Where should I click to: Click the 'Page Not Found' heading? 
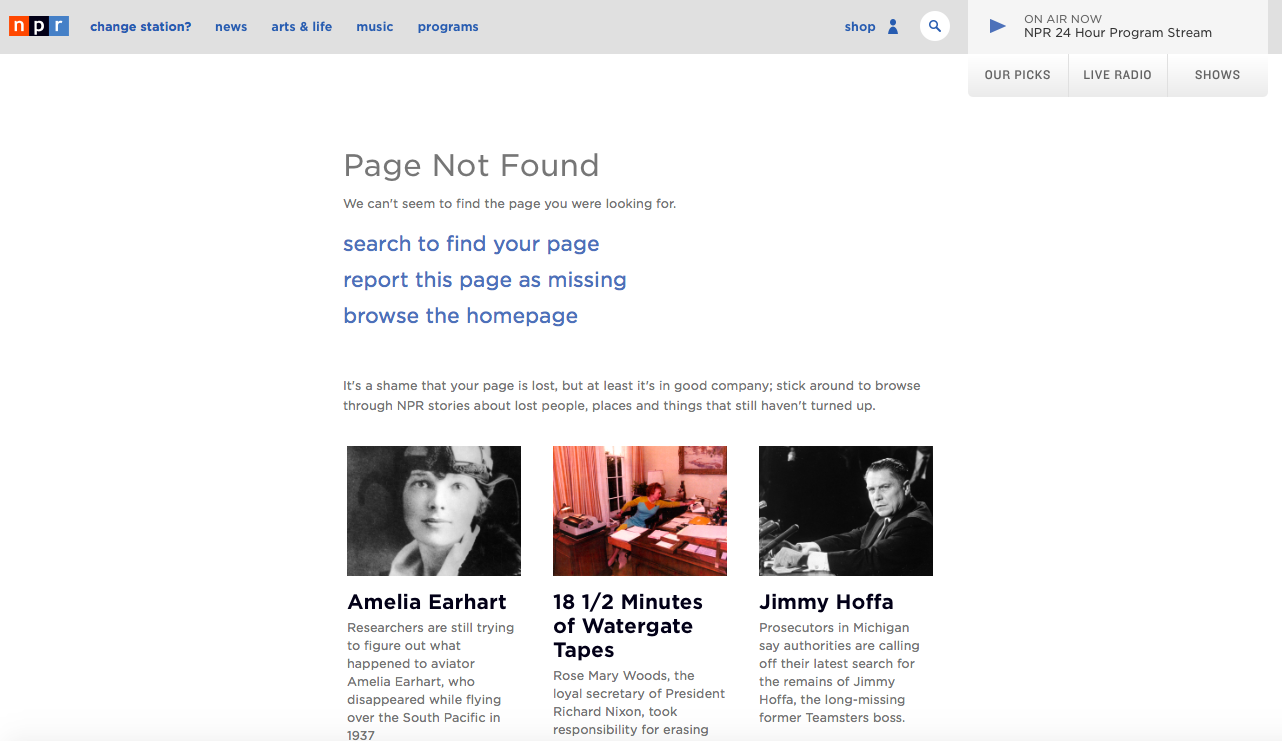(471, 165)
